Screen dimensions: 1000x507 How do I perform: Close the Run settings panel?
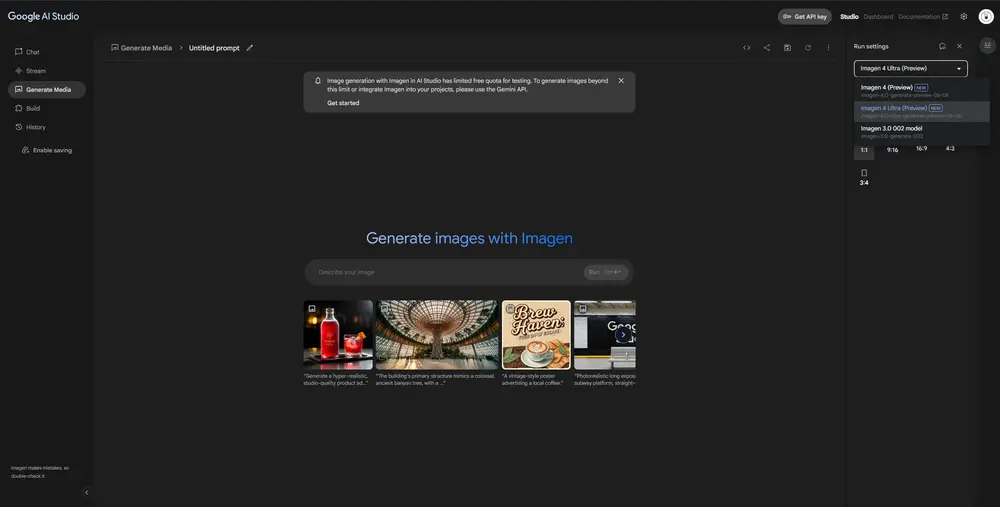coord(959,47)
